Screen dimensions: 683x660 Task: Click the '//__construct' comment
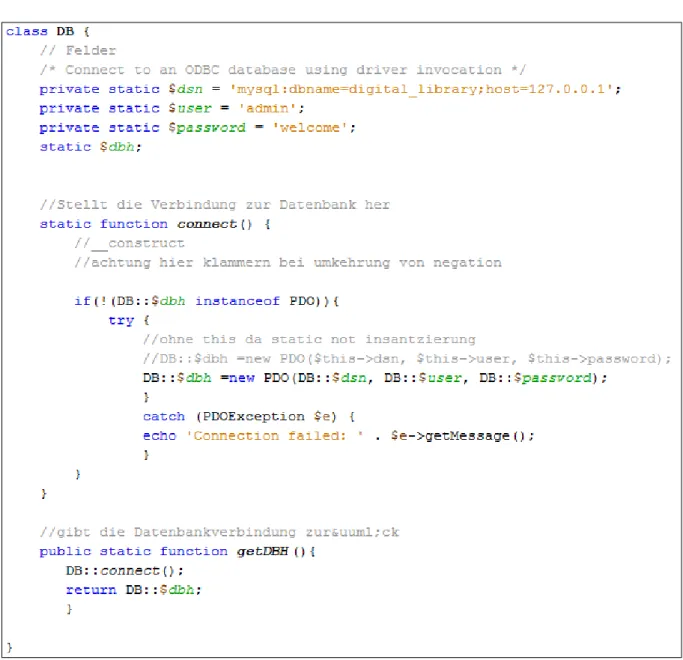129,244
